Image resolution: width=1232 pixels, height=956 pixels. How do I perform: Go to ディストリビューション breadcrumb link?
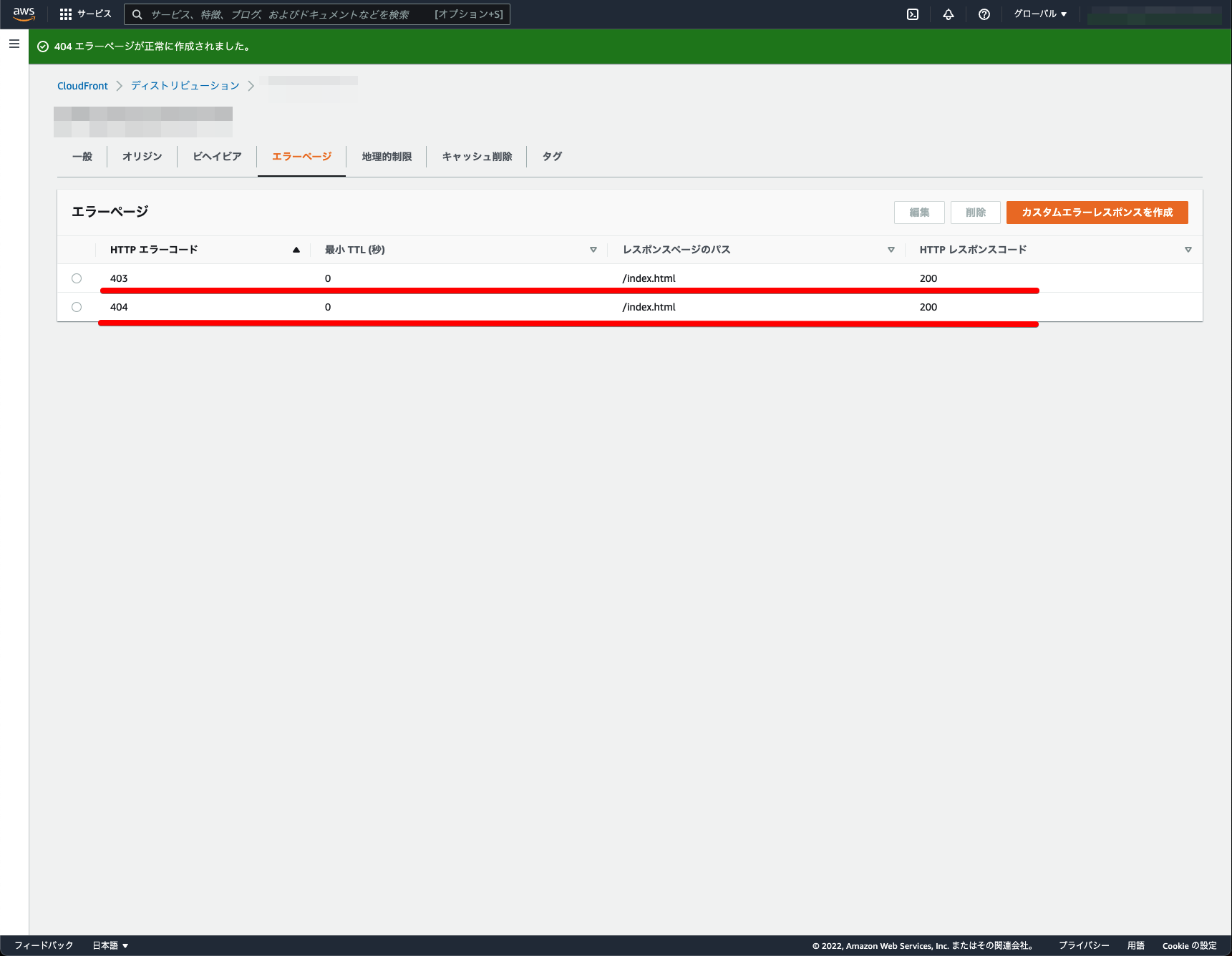185,86
